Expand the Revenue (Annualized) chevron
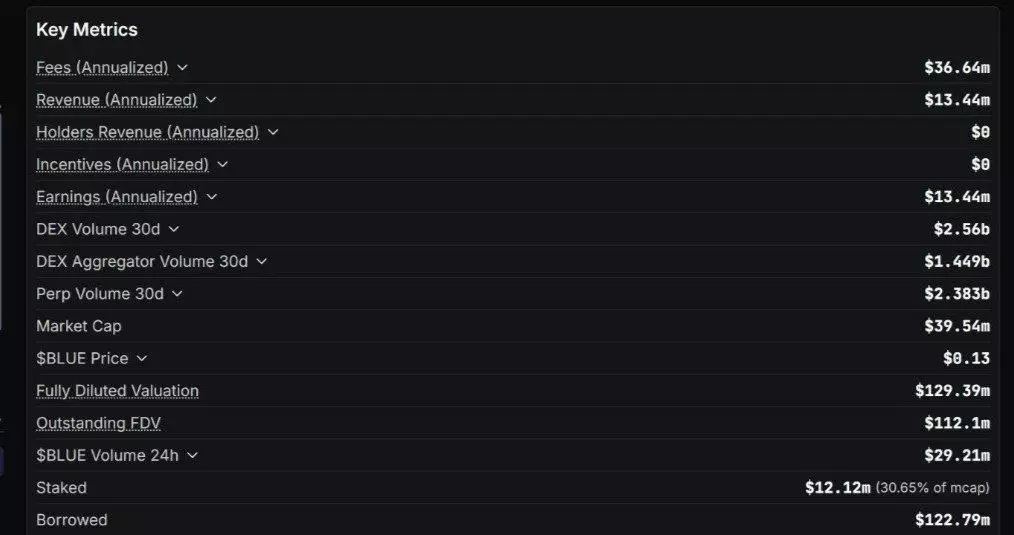This screenshot has height=535, width=1014. pos(211,100)
